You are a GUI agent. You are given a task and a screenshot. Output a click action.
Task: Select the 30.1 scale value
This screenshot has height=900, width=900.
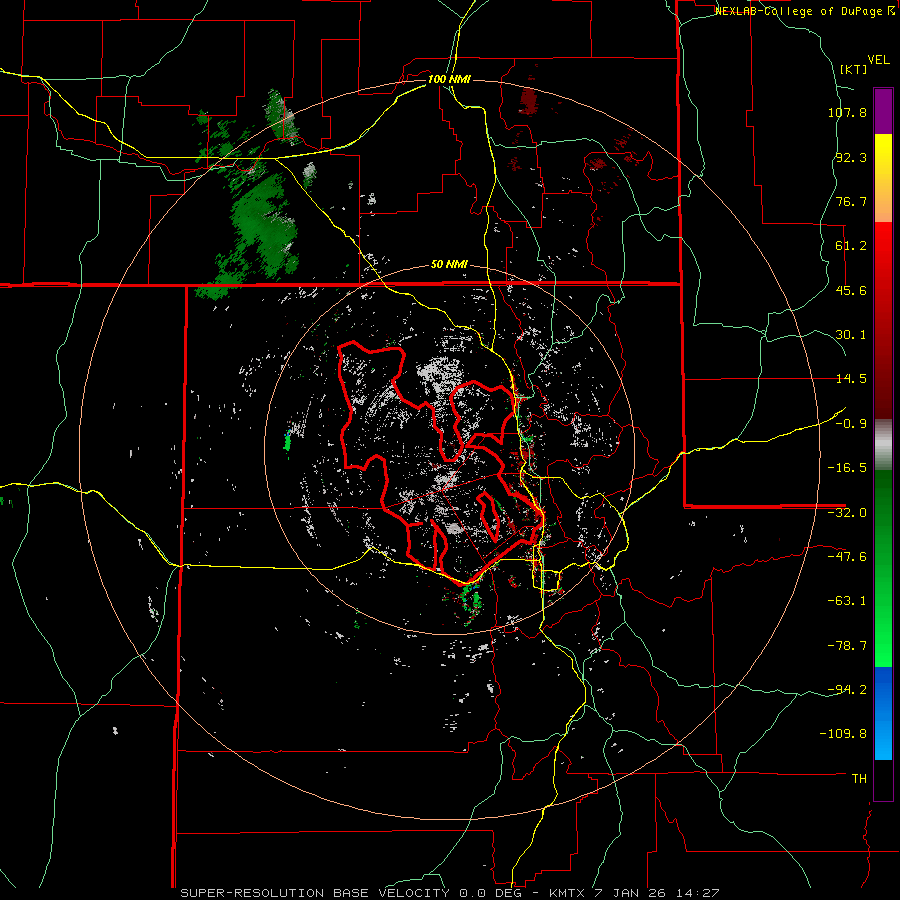851,335
